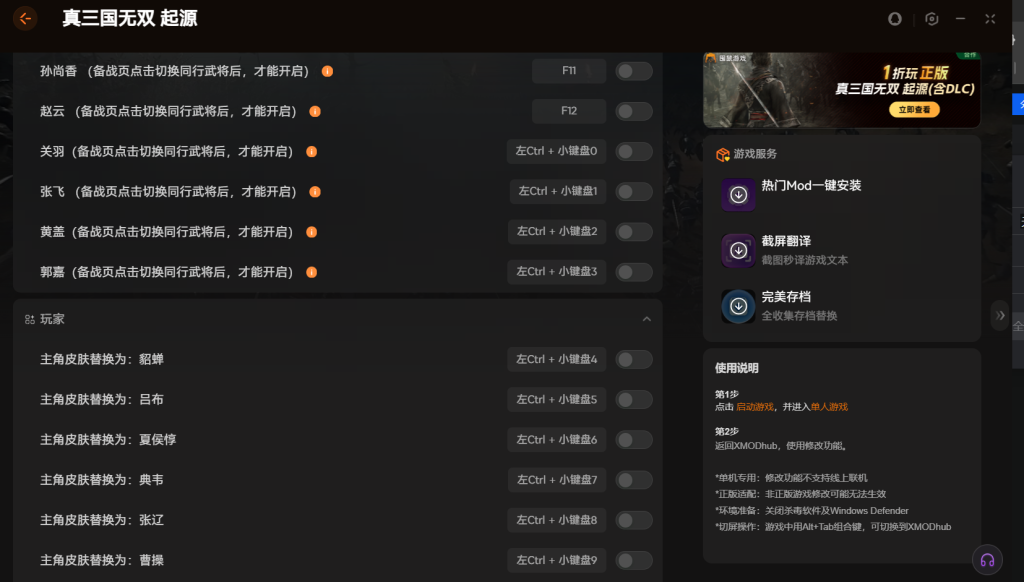This screenshot has height=582, width=1024.
Task: Expand the side panel double-arrow handle
Action: tap(1000, 315)
